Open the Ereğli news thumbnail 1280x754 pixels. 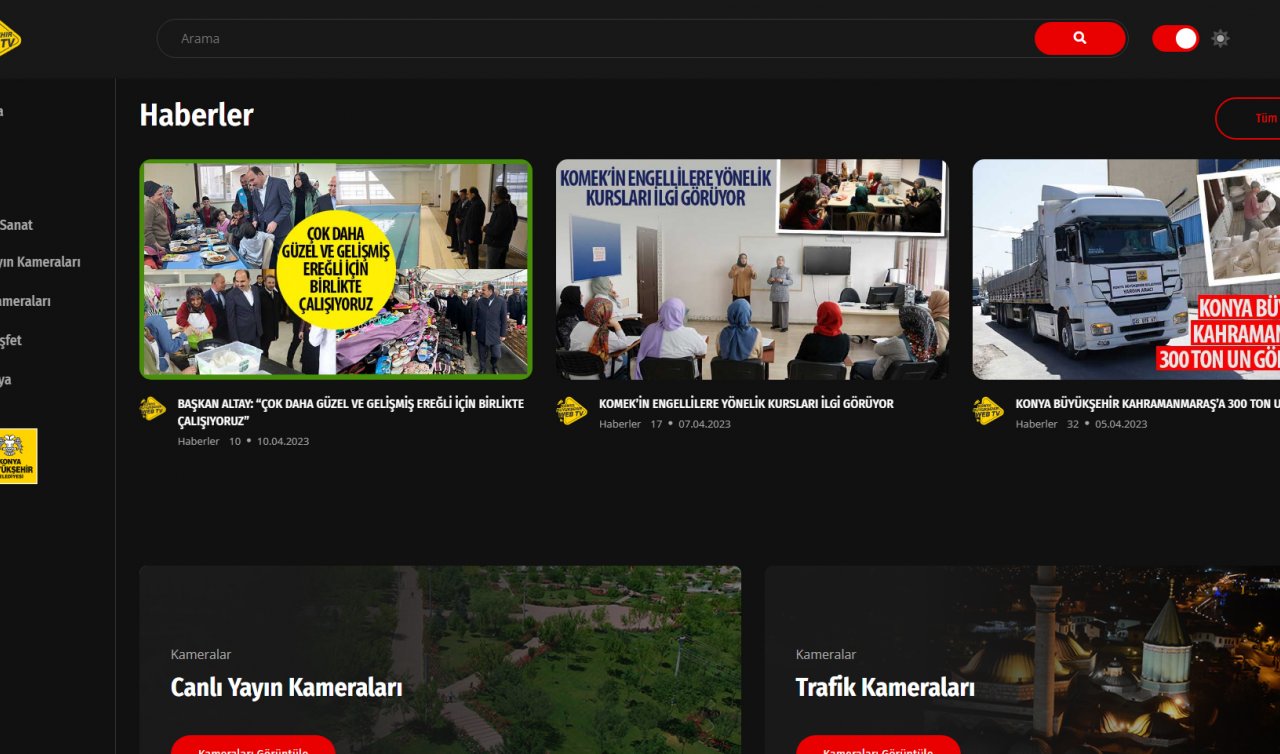click(x=336, y=269)
